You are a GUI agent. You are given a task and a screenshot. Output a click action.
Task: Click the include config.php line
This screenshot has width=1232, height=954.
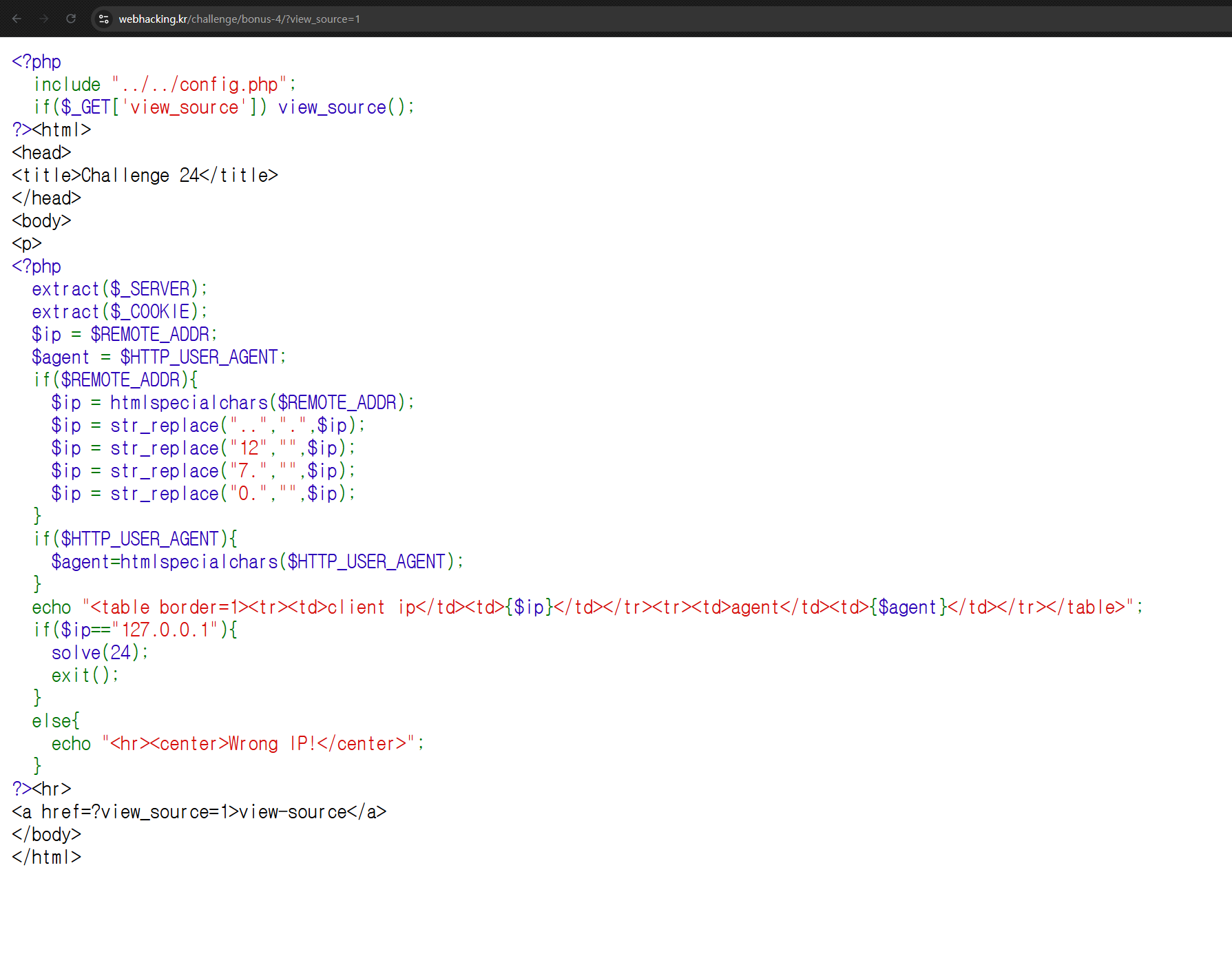(165, 85)
